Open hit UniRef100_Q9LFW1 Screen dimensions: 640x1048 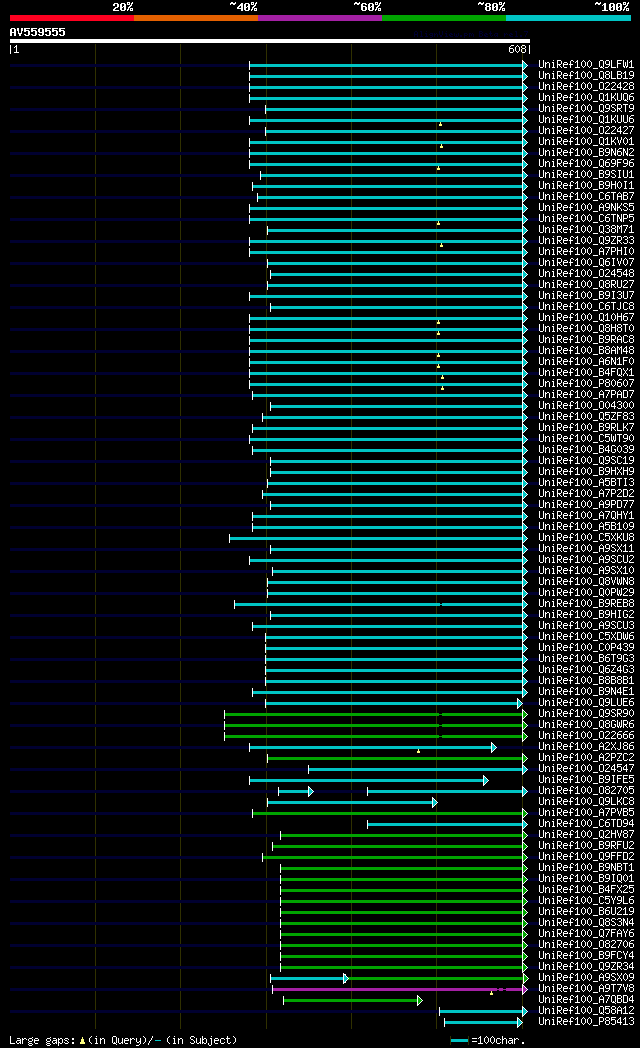coord(586,65)
